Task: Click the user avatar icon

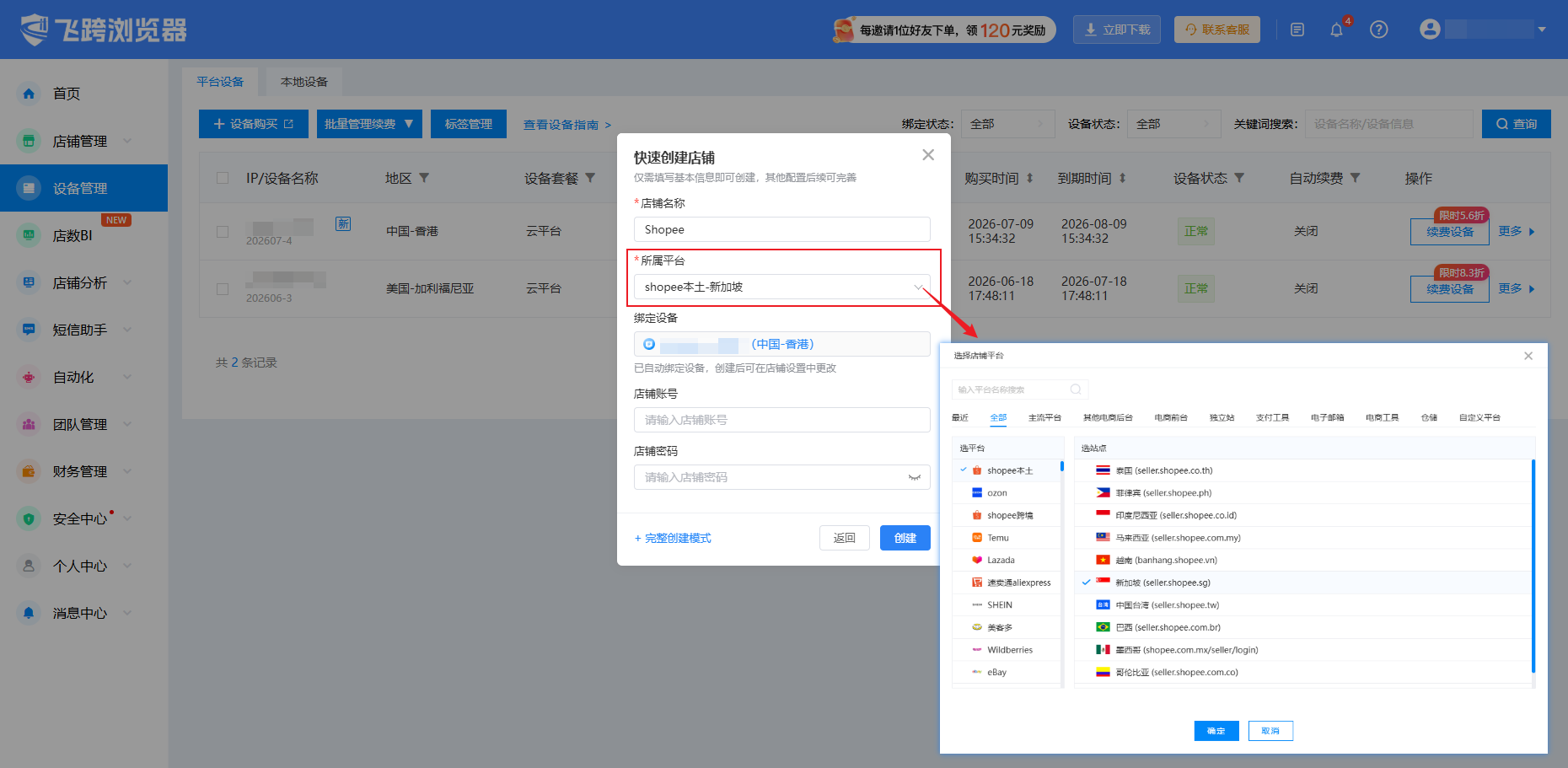Action: pos(1430,30)
